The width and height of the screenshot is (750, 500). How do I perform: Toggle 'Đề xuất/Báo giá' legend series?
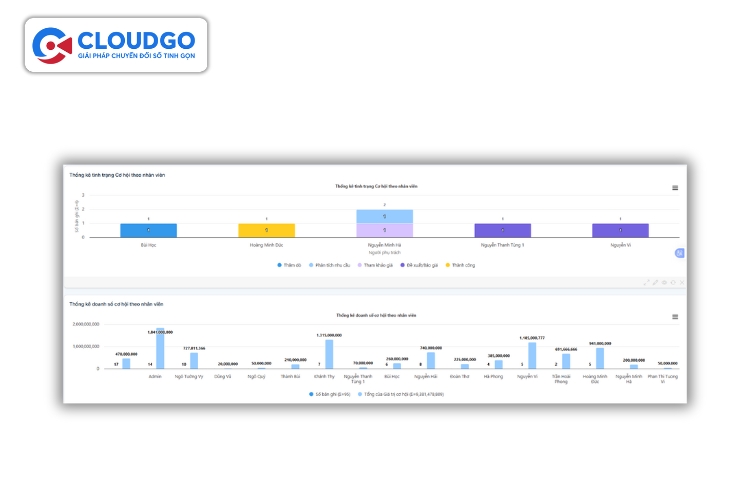(x=421, y=265)
